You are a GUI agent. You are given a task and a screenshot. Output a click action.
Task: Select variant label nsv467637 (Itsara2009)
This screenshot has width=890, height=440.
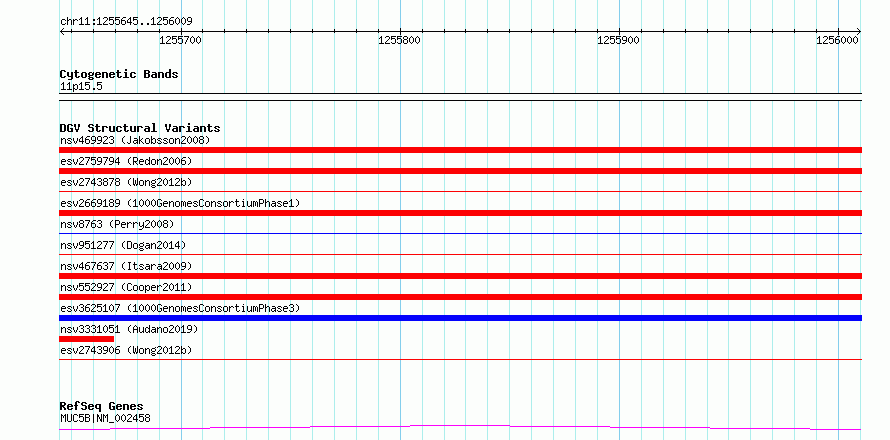coord(126,266)
